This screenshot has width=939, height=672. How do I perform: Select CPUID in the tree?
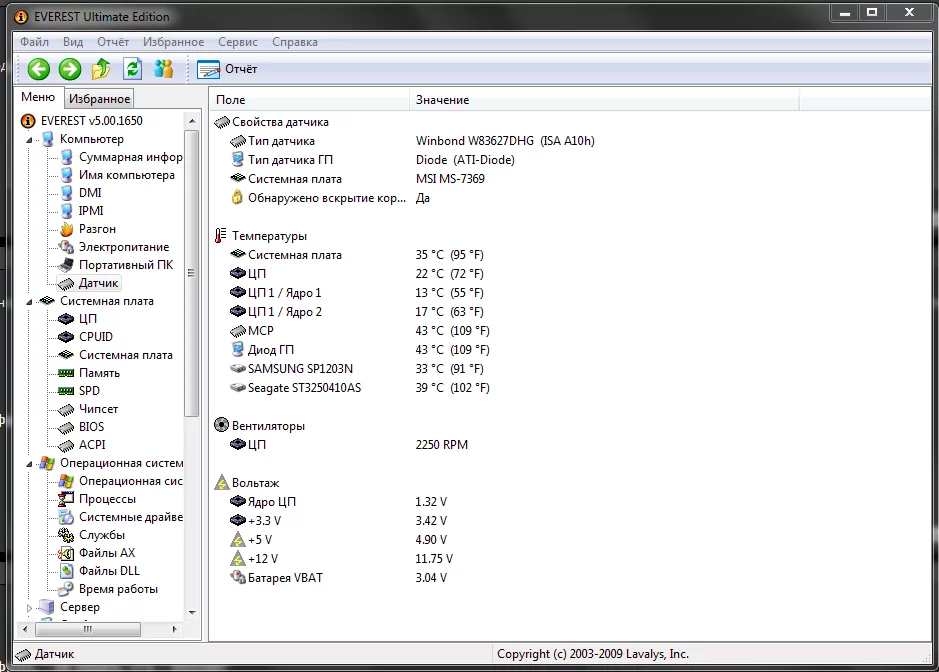pos(96,337)
